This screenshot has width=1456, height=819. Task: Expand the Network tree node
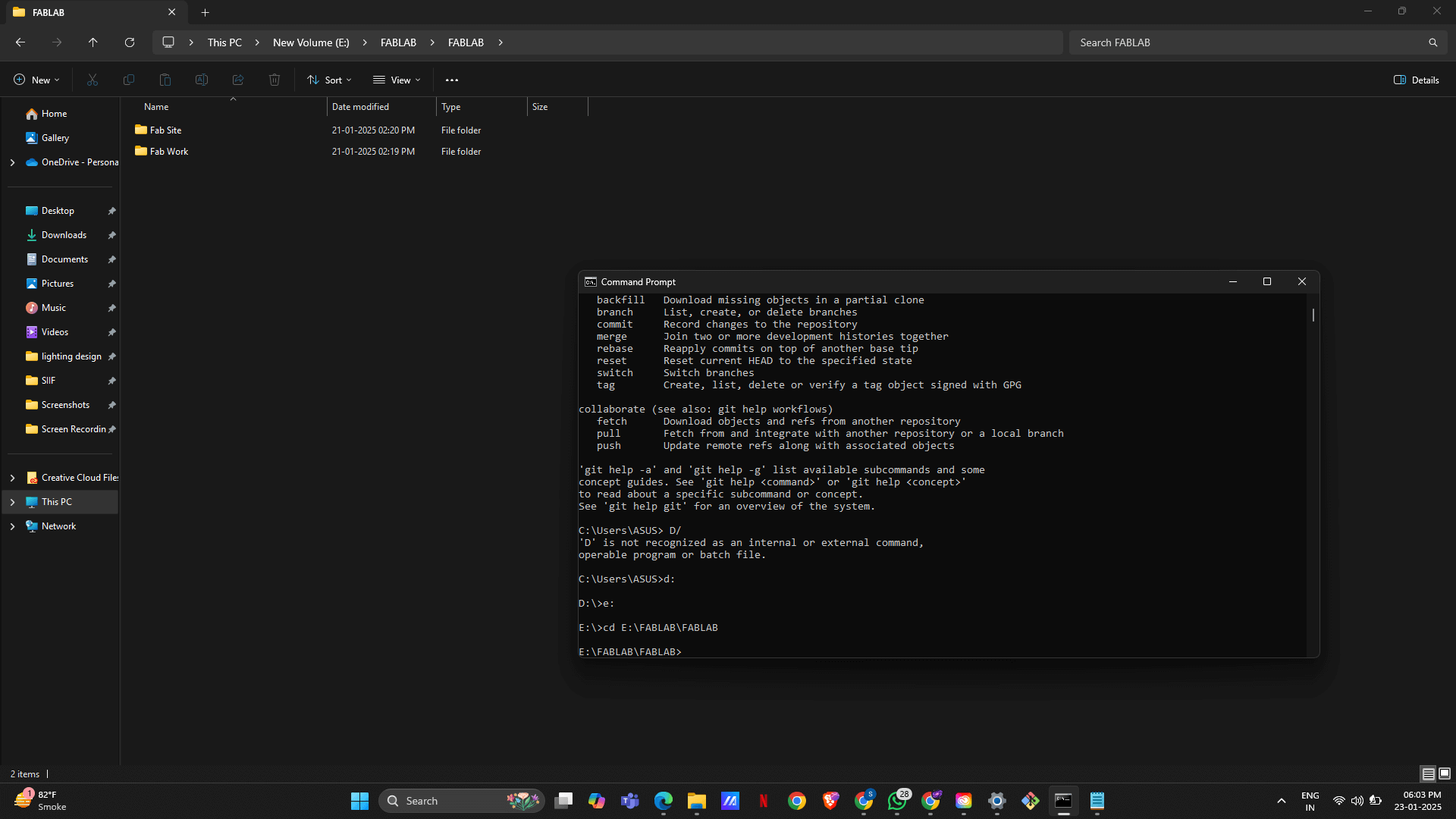click(12, 526)
